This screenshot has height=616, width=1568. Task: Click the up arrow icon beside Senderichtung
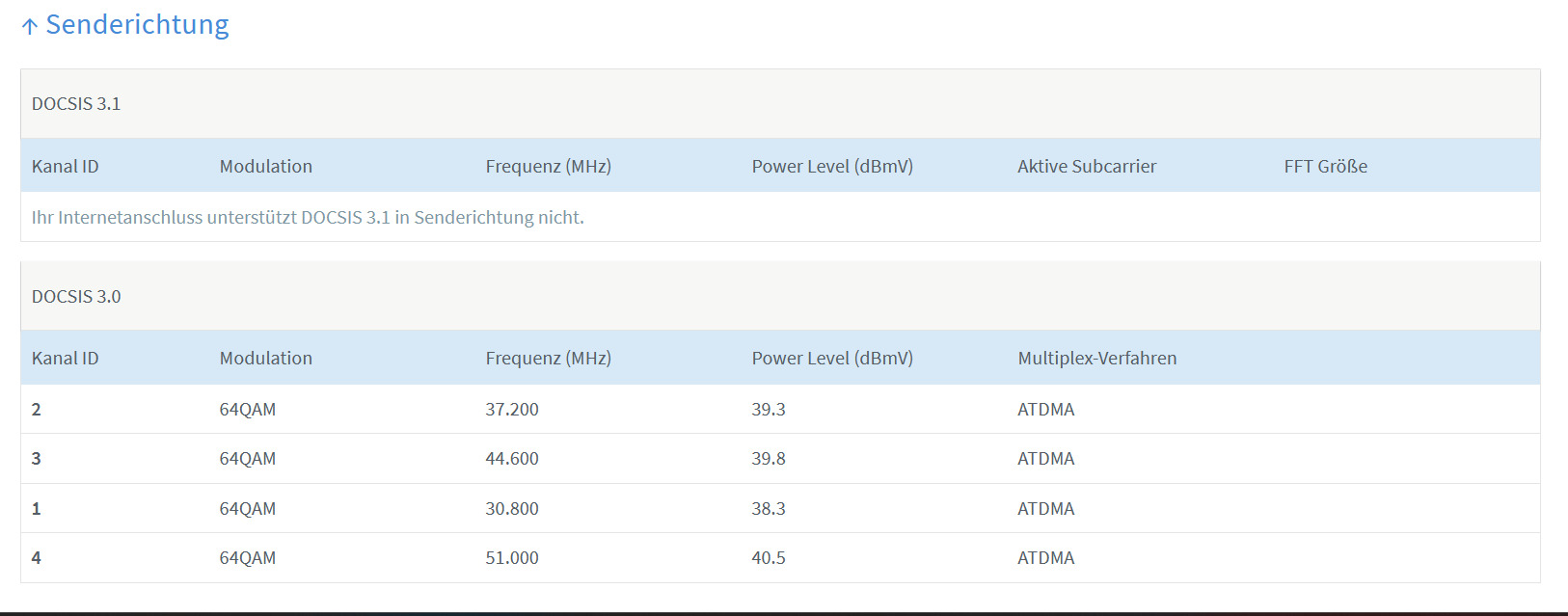pos(30,27)
